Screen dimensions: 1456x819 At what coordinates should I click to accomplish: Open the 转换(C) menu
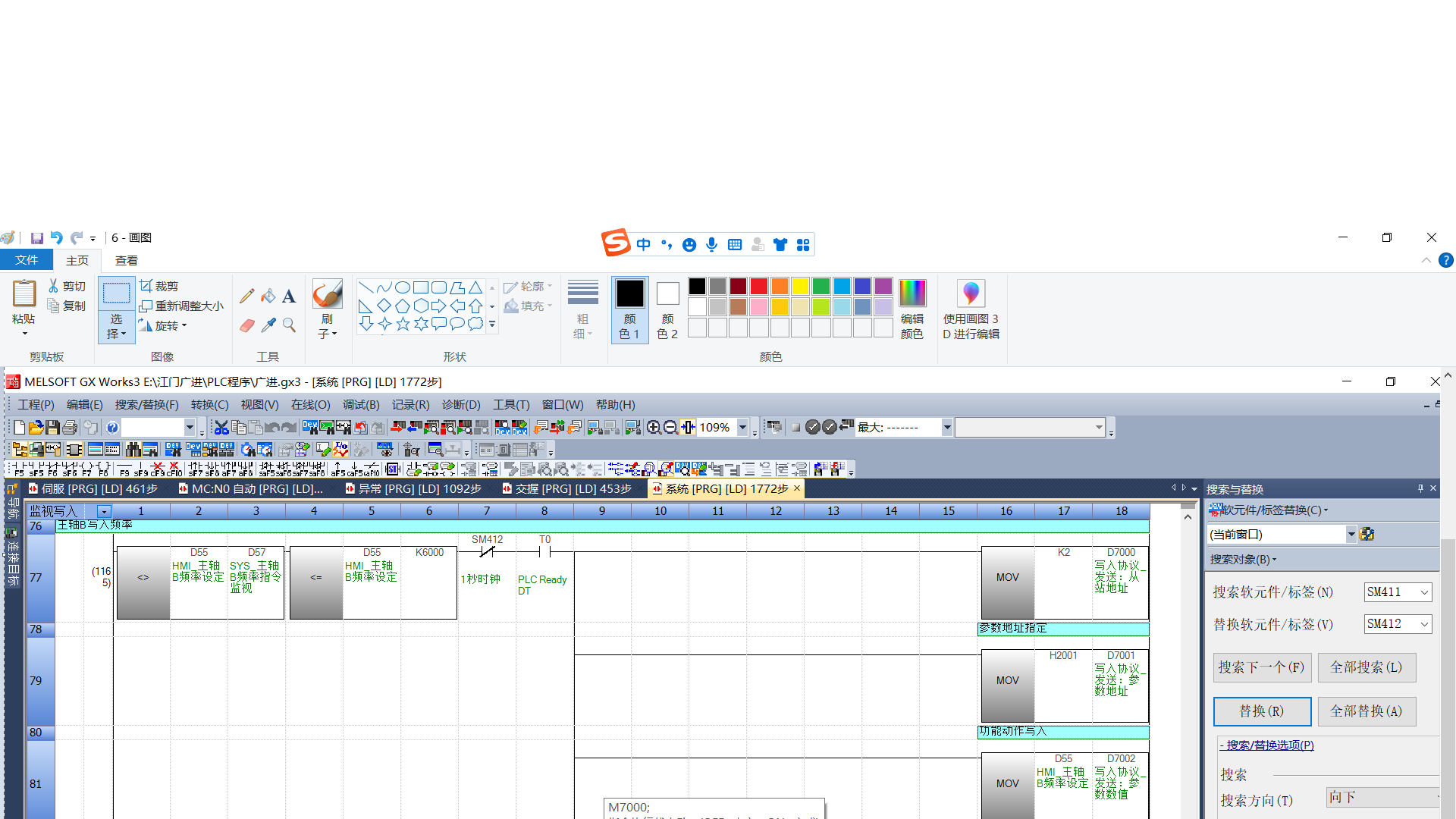click(x=209, y=405)
